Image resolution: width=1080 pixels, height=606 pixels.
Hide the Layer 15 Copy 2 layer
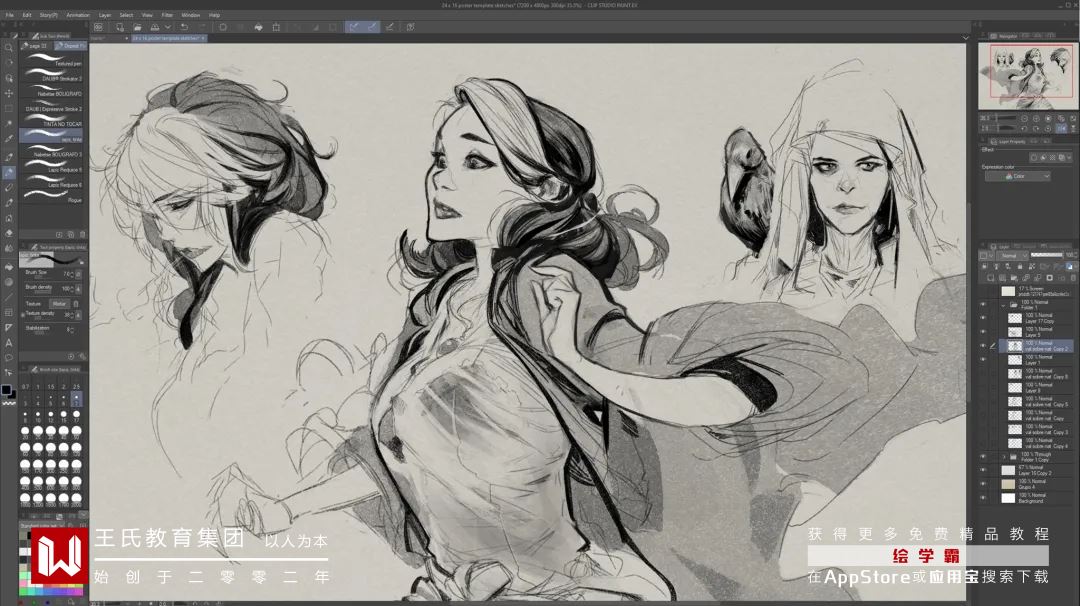983,470
